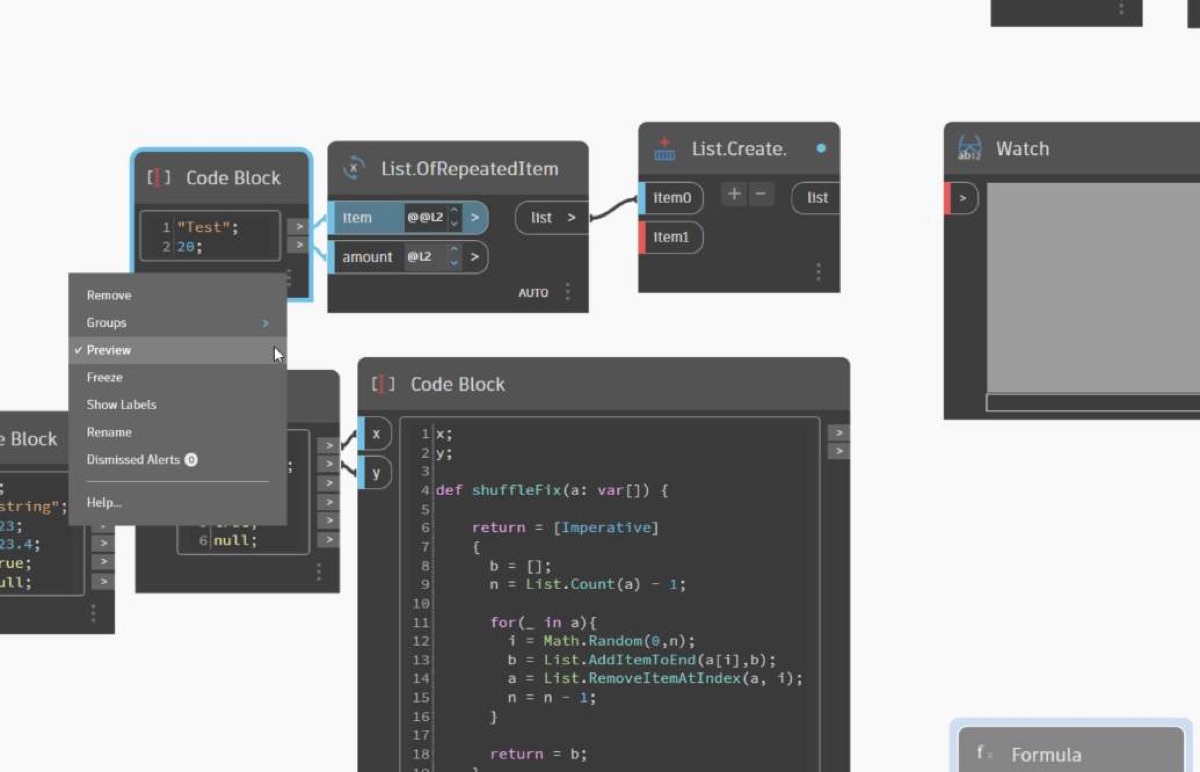Image resolution: width=1200 pixels, height=772 pixels.
Task: Expand the chevron on the item input port
Action: pyautogui.click(x=475, y=217)
